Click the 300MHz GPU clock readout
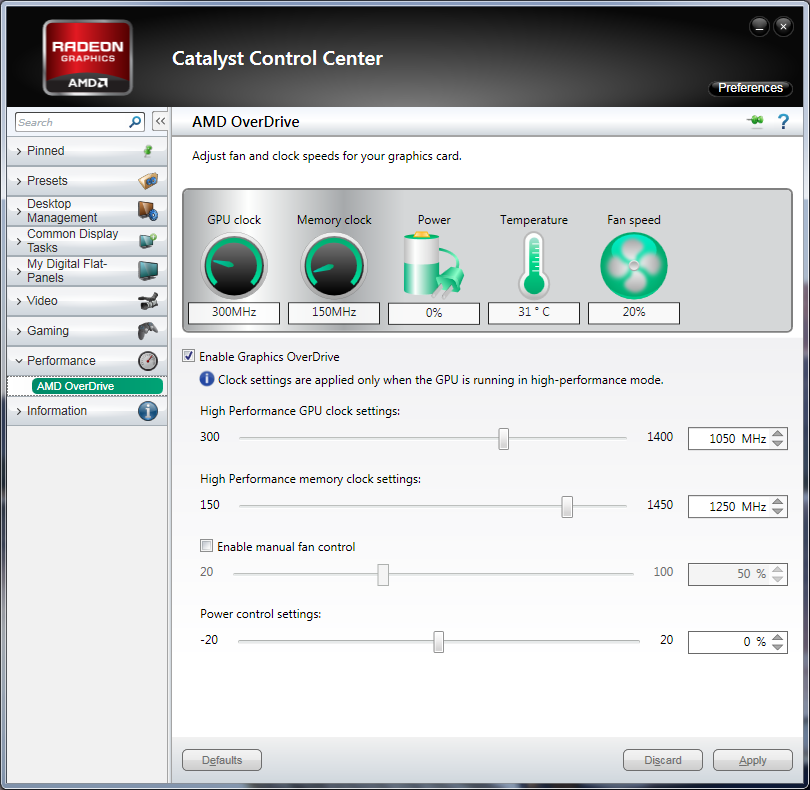 coord(234,313)
